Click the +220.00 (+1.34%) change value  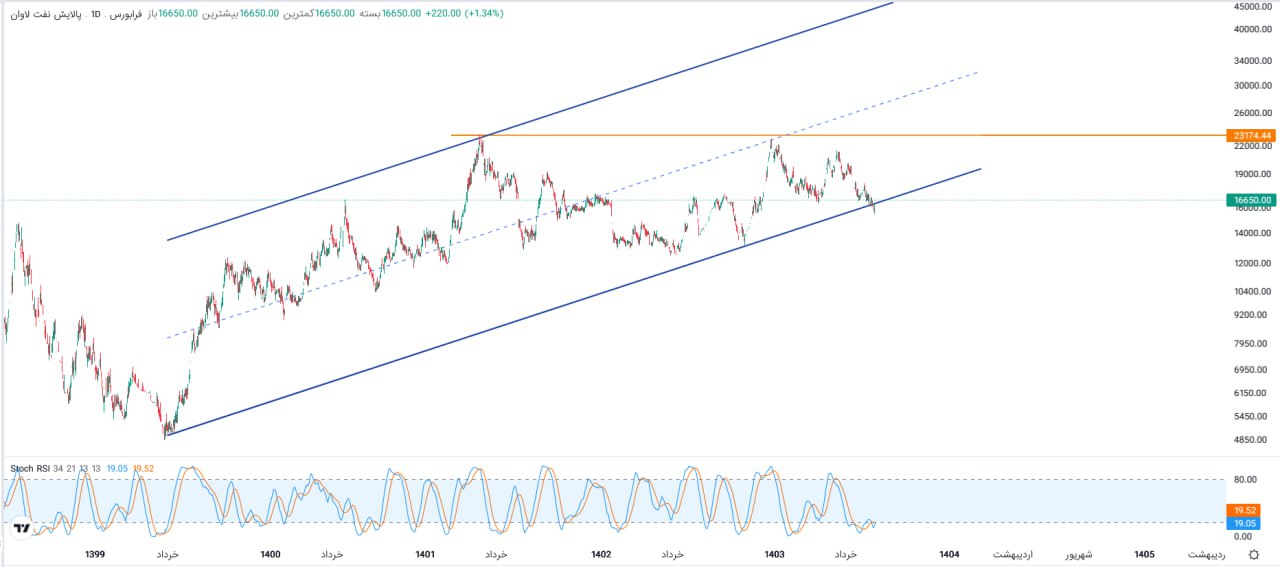click(x=465, y=14)
